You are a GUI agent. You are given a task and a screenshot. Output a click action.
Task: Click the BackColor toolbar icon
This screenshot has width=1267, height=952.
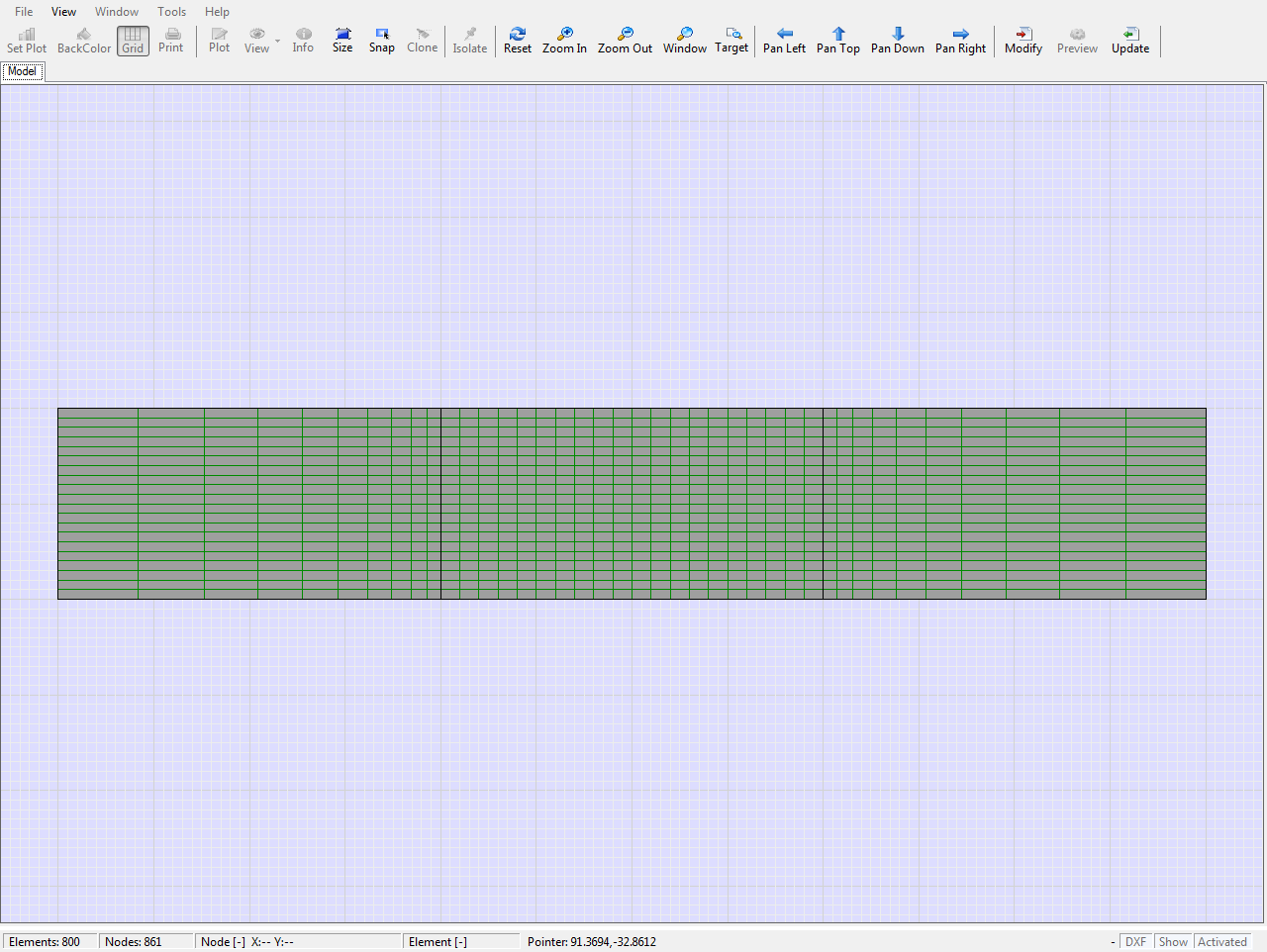pyautogui.click(x=84, y=41)
